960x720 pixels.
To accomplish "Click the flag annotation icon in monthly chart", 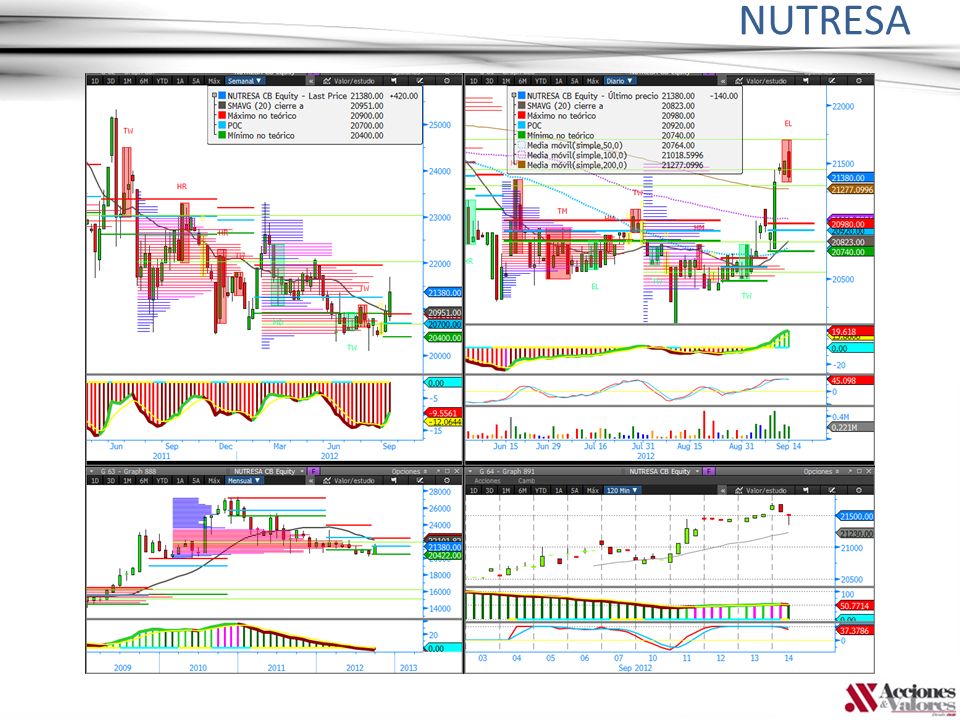I will (x=393, y=481).
